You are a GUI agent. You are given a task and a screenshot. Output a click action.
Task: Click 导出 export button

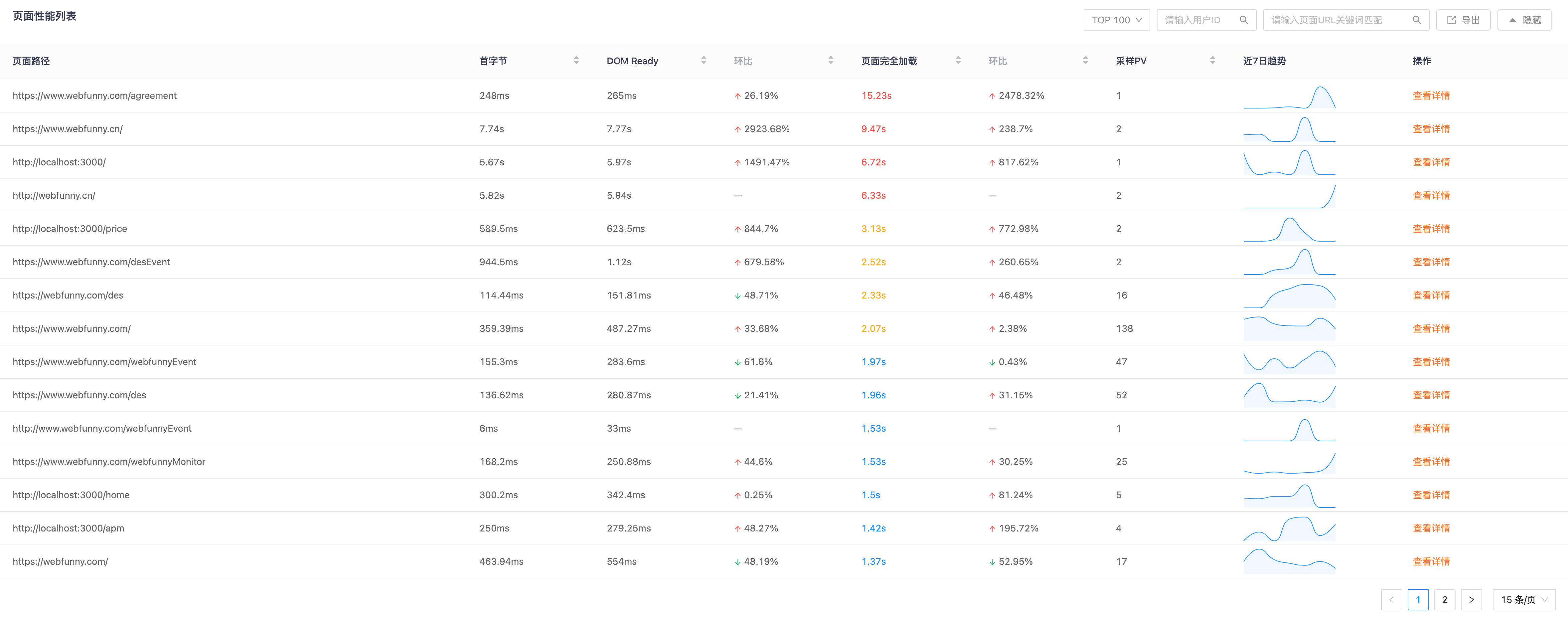point(1463,20)
